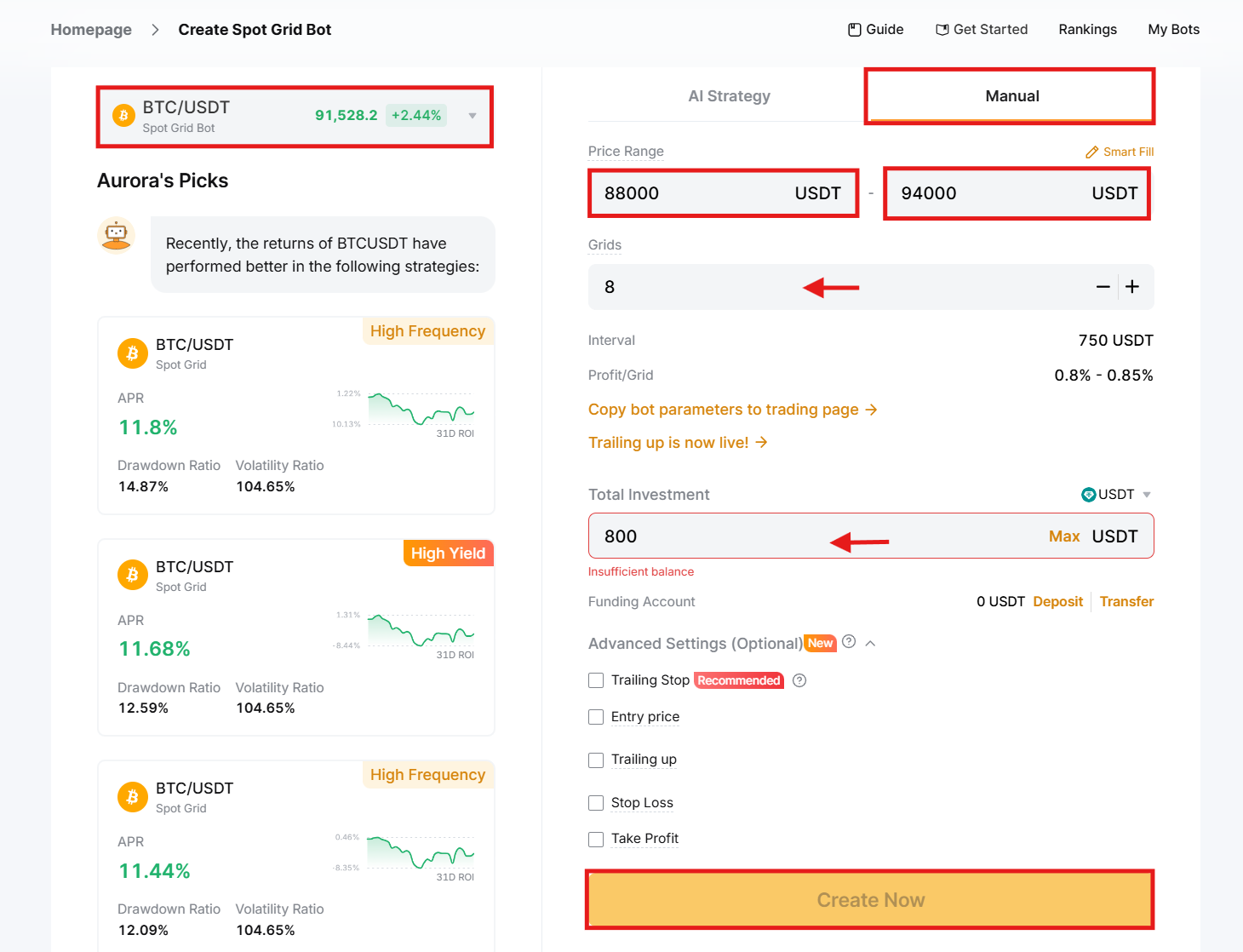Click the Bitcoin coin icon in the pair selector
The image size is (1243, 952).
[123, 115]
